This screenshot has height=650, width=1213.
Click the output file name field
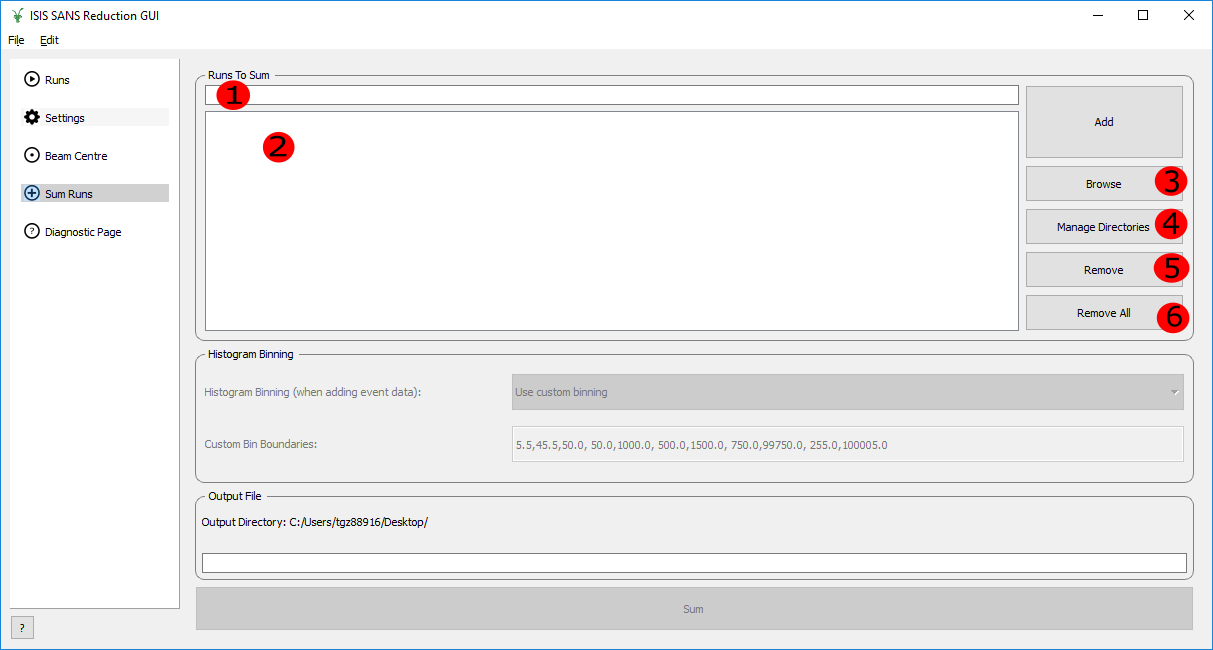(693, 563)
